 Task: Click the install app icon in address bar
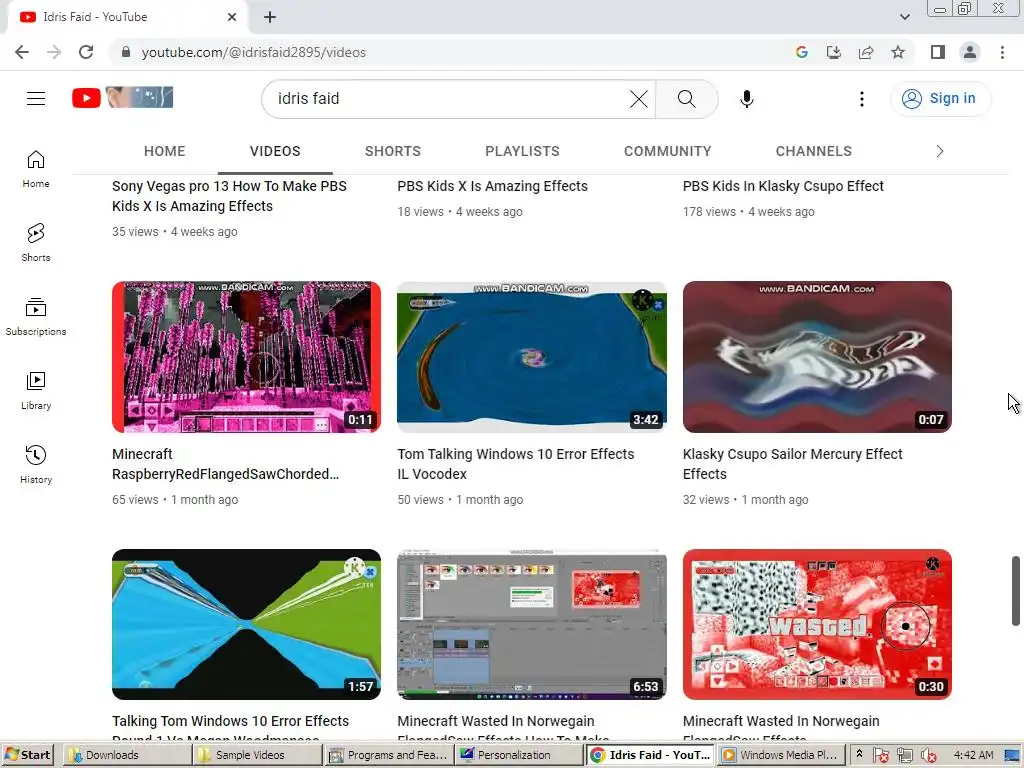pos(834,52)
